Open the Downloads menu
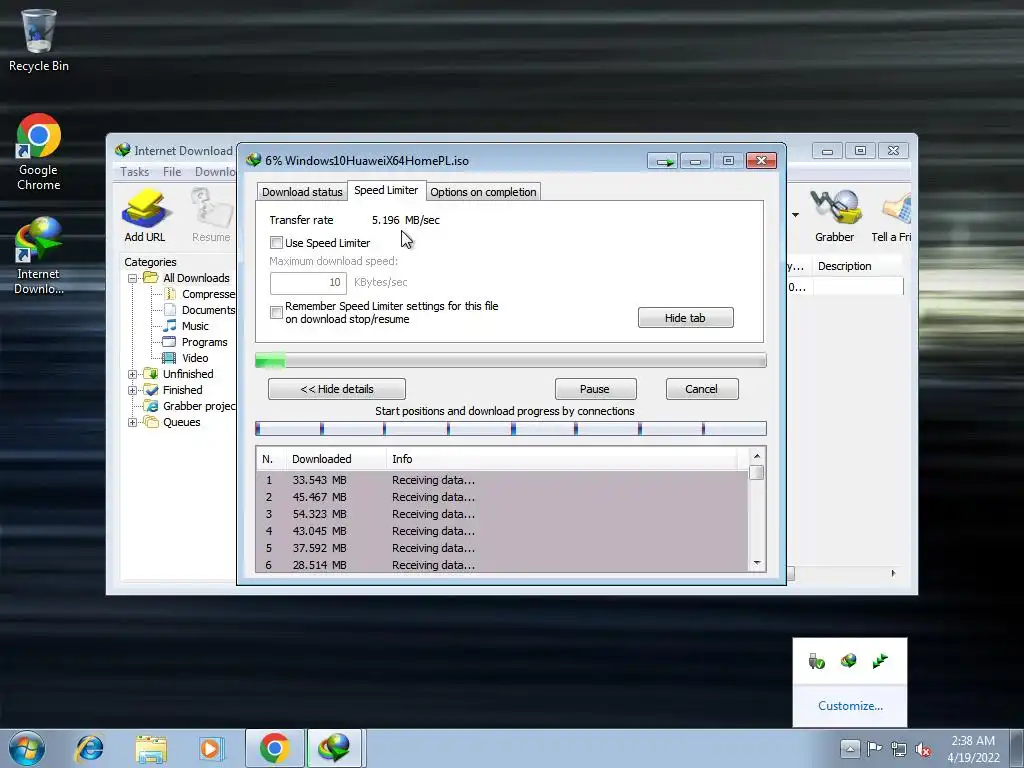This screenshot has width=1024, height=768. point(216,172)
